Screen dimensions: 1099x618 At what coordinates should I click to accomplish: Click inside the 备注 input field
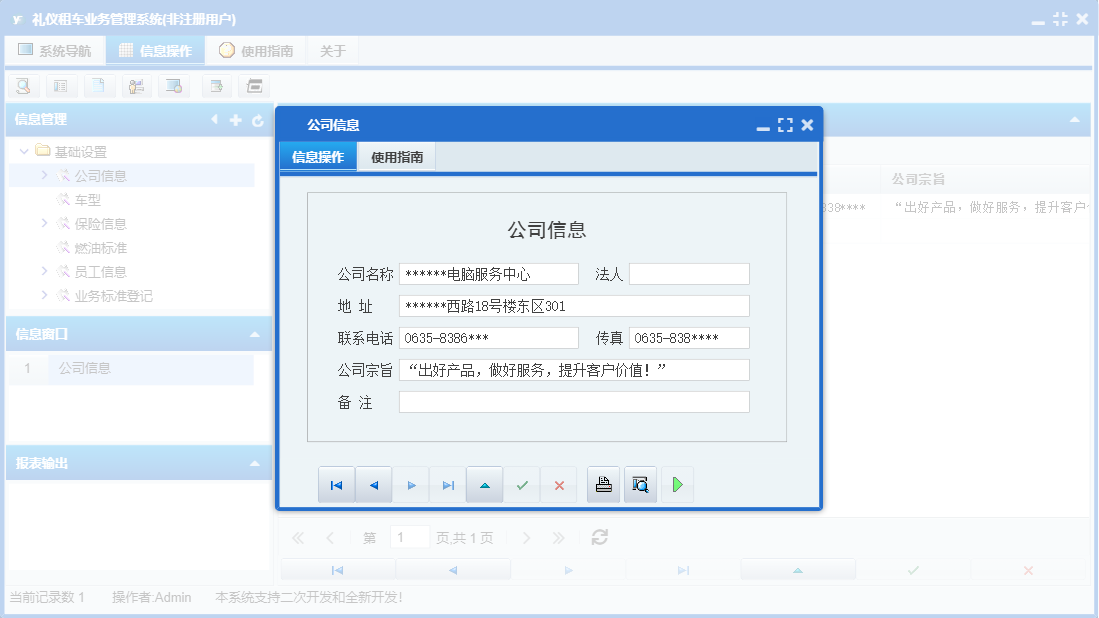click(575, 403)
